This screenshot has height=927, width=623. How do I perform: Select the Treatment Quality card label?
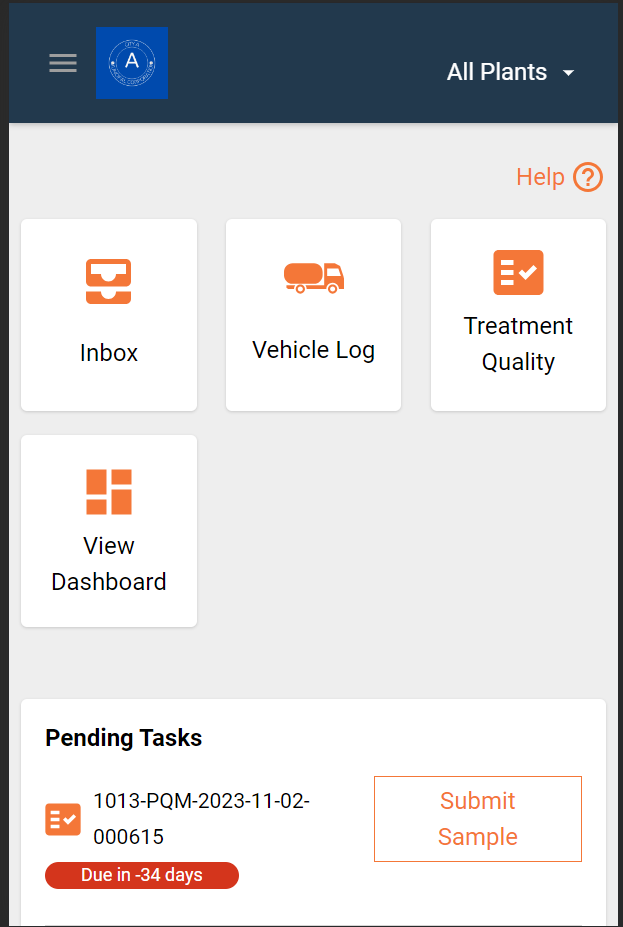[x=518, y=344]
